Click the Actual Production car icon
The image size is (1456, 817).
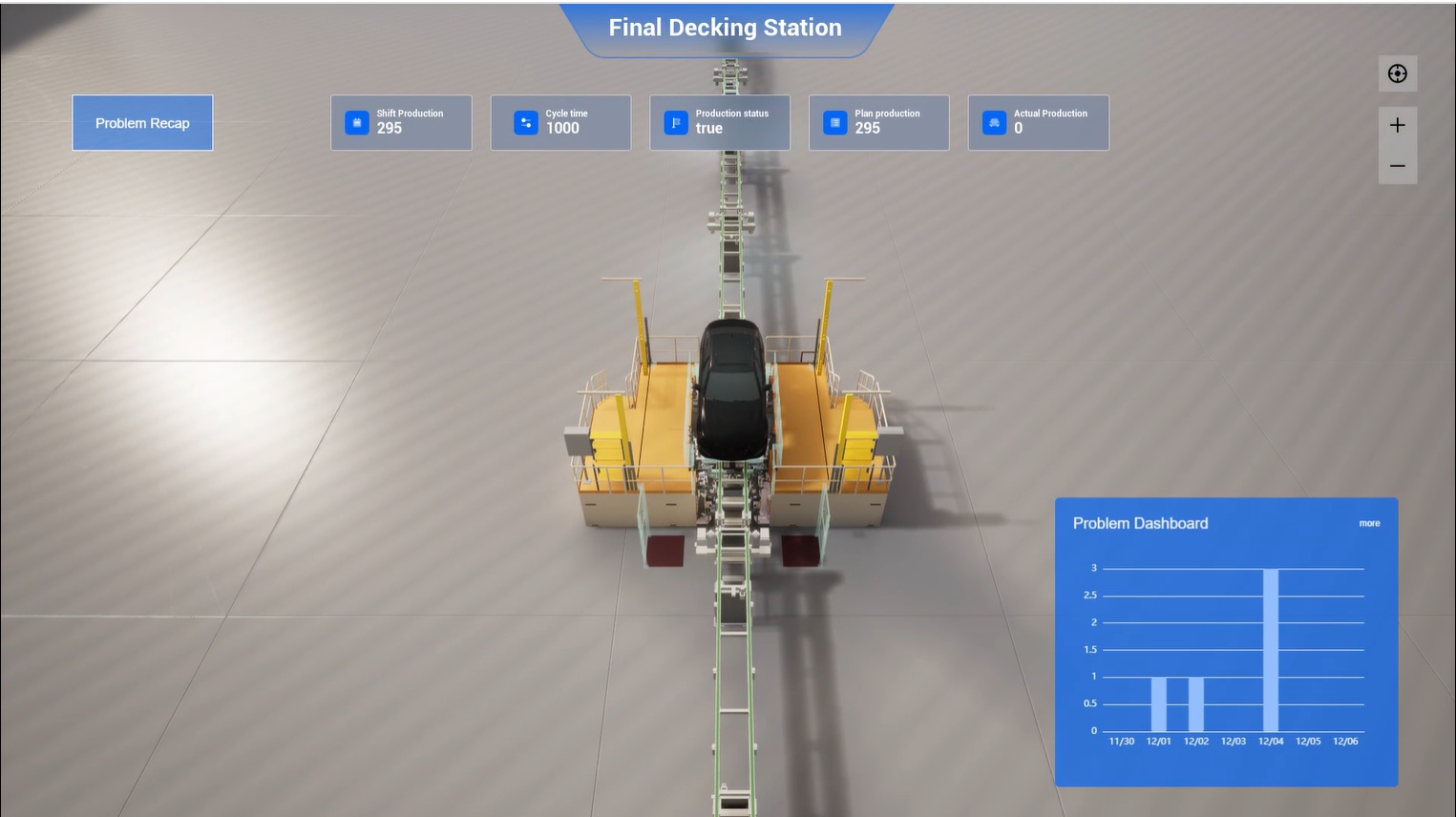994,122
